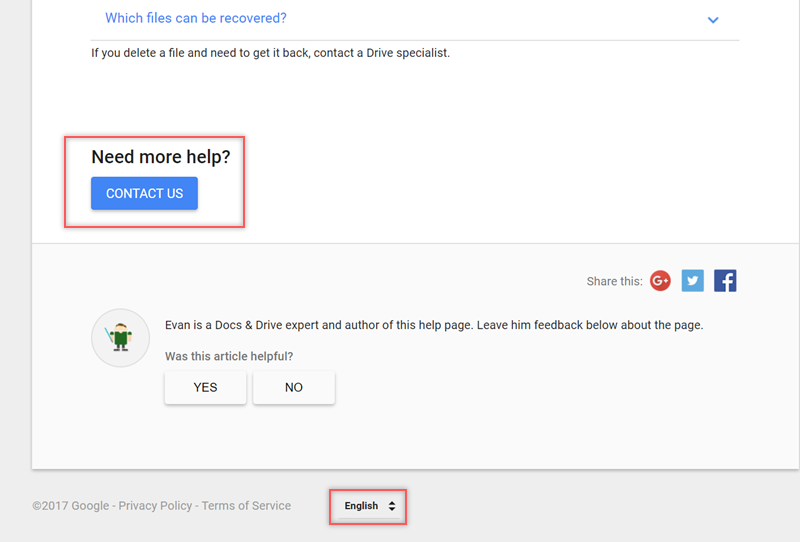Click Evan's avatar picture

pos(120,337)
